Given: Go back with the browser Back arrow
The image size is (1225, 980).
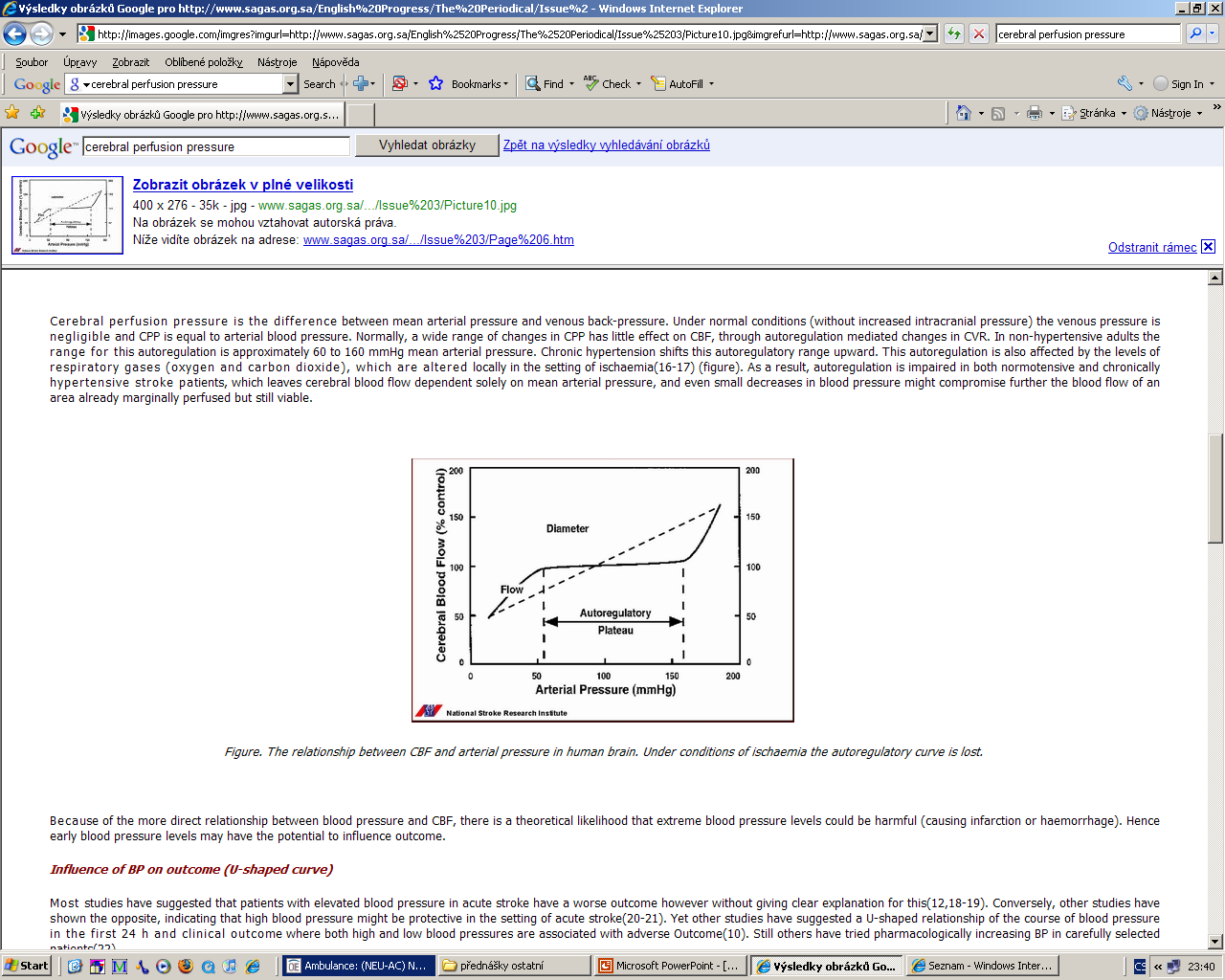Looking at the screenshot, I should [14, 34].
